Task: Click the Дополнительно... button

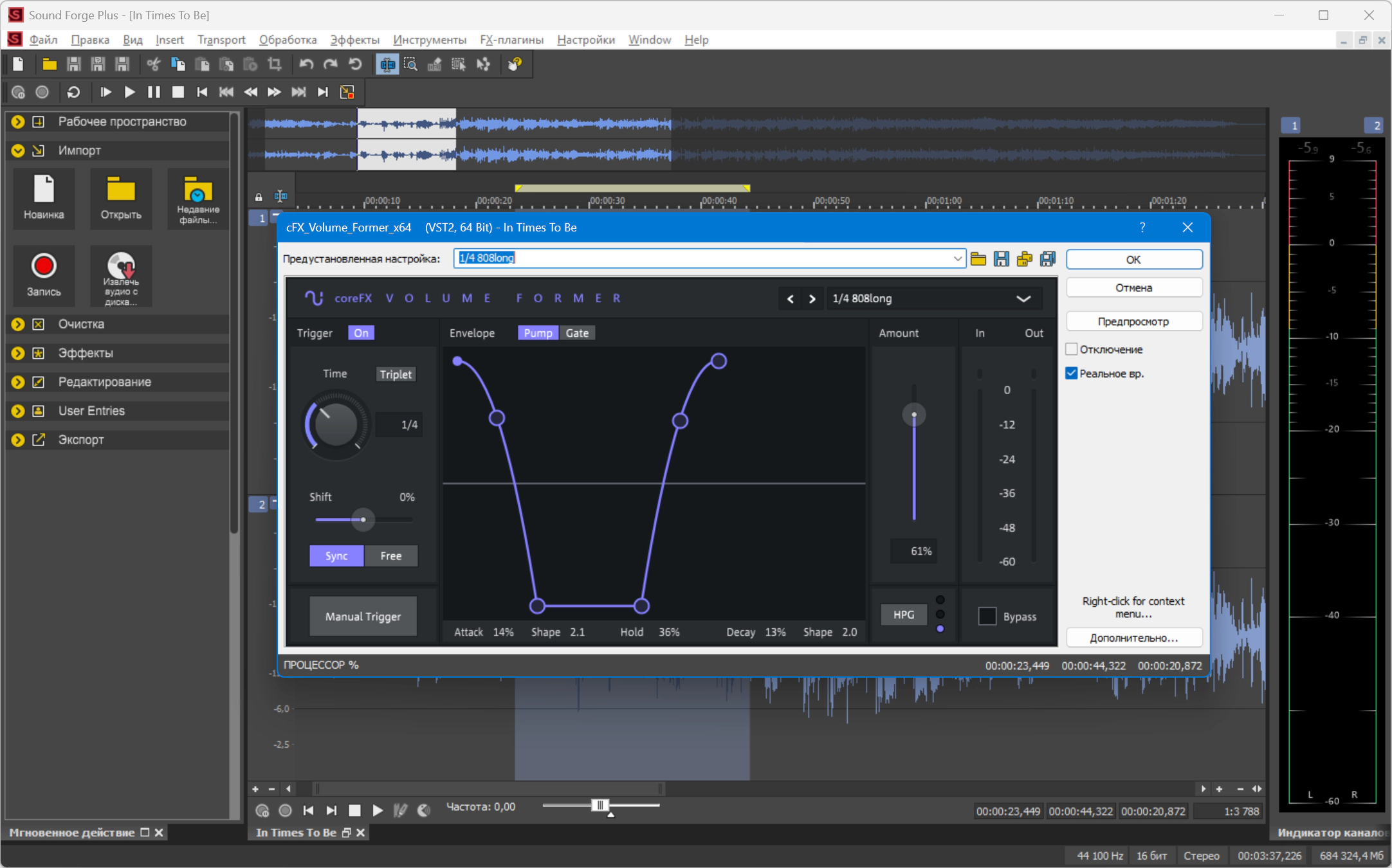Action: coord(1134,638)
